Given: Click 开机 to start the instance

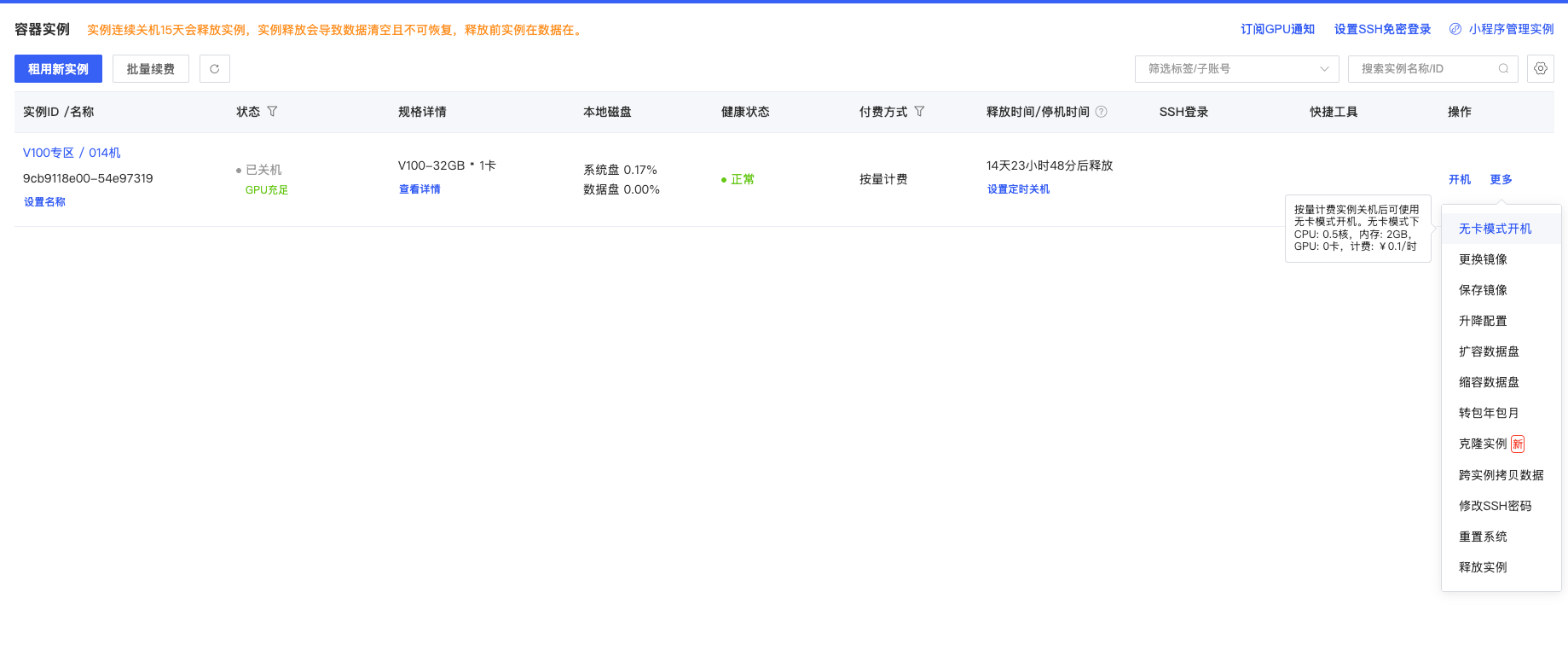Looking at the screenshot, I should (1460, 179).
